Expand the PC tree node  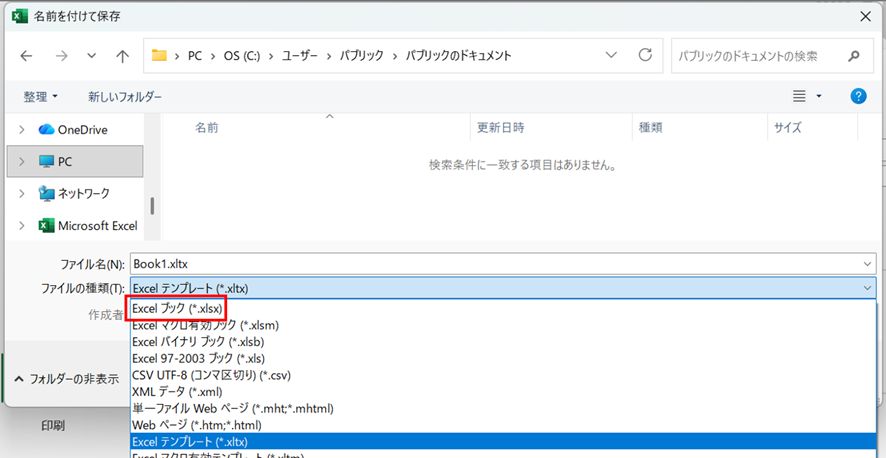point(21,161)
